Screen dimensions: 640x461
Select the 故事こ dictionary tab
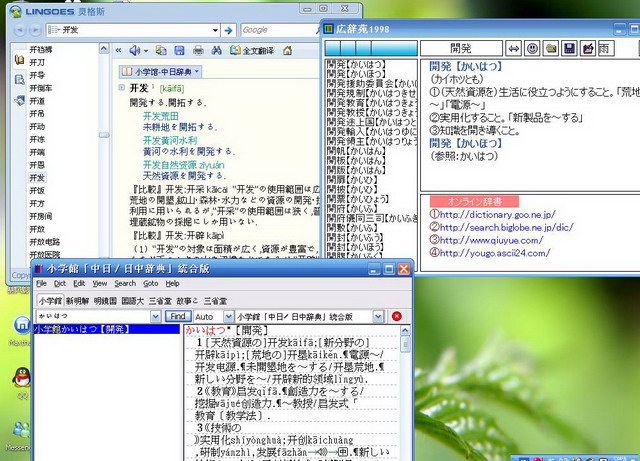point(187,301)
